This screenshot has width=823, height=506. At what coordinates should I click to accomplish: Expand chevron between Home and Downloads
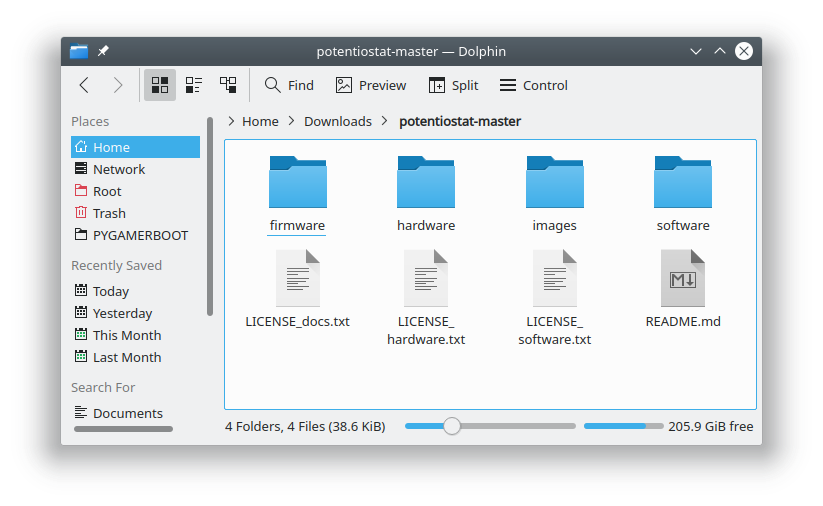point(291,121)
